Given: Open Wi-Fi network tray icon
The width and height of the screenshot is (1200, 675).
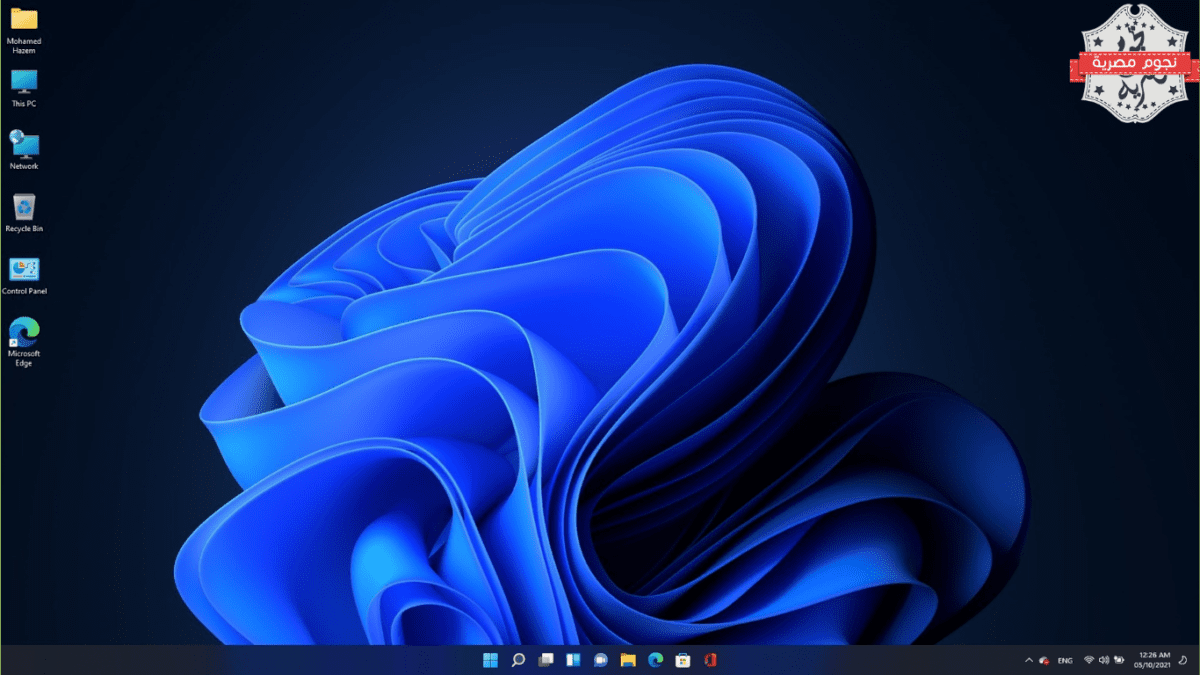Looking at the screenshot, I should pyautogui.click(x=1089, y=660).
